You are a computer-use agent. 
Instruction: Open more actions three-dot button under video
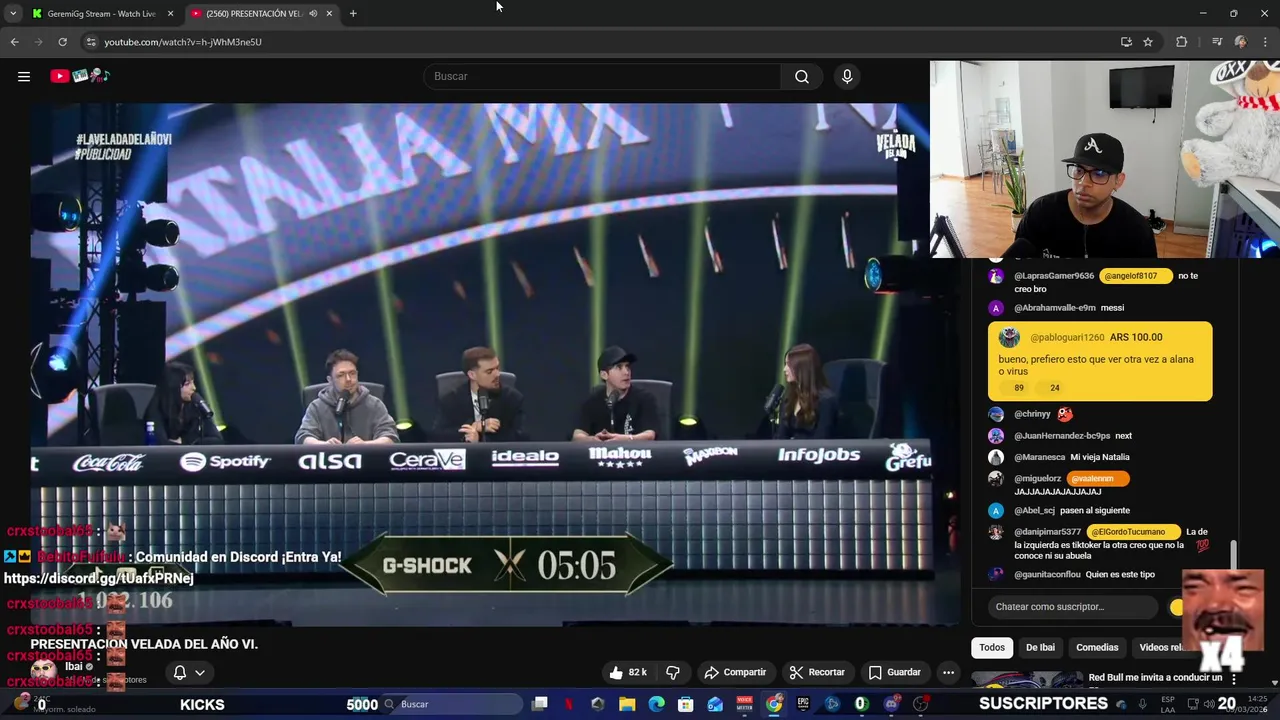[x=948, y=672]
